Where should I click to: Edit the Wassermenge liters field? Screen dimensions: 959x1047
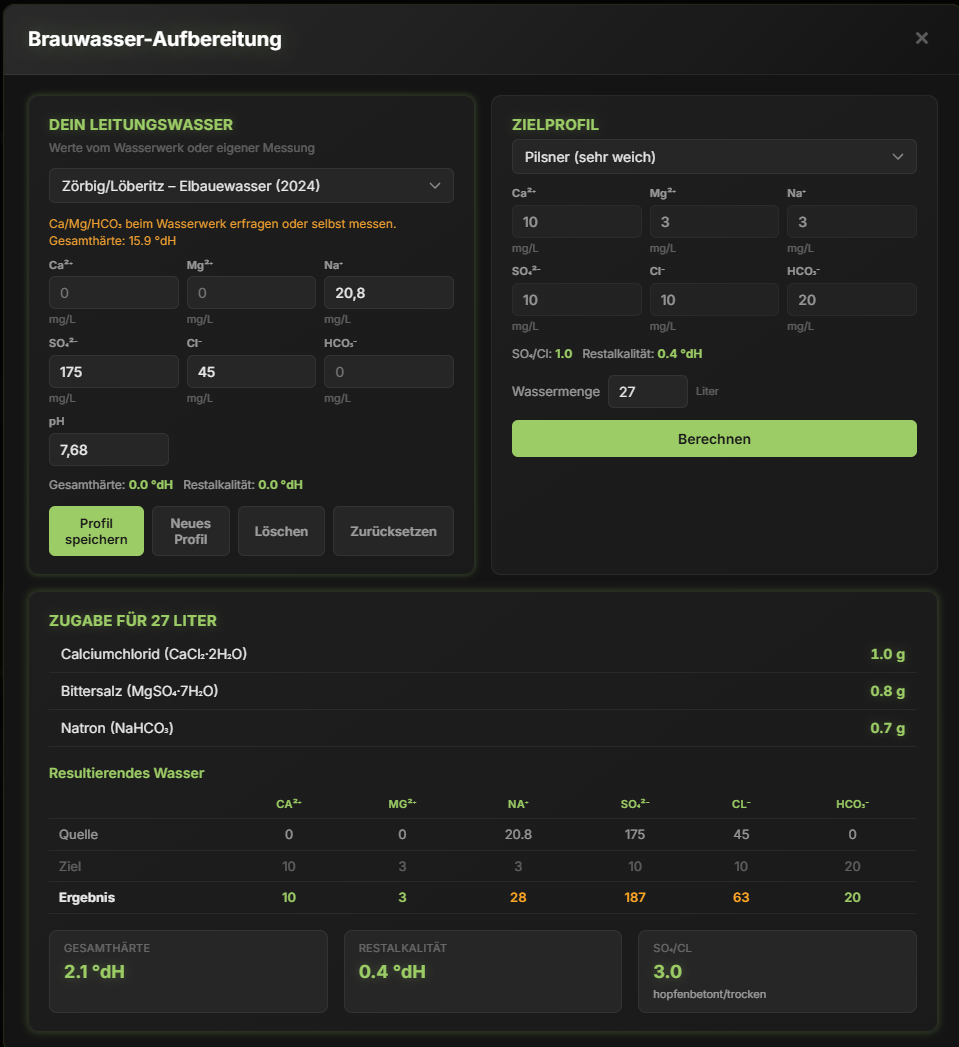647,392
